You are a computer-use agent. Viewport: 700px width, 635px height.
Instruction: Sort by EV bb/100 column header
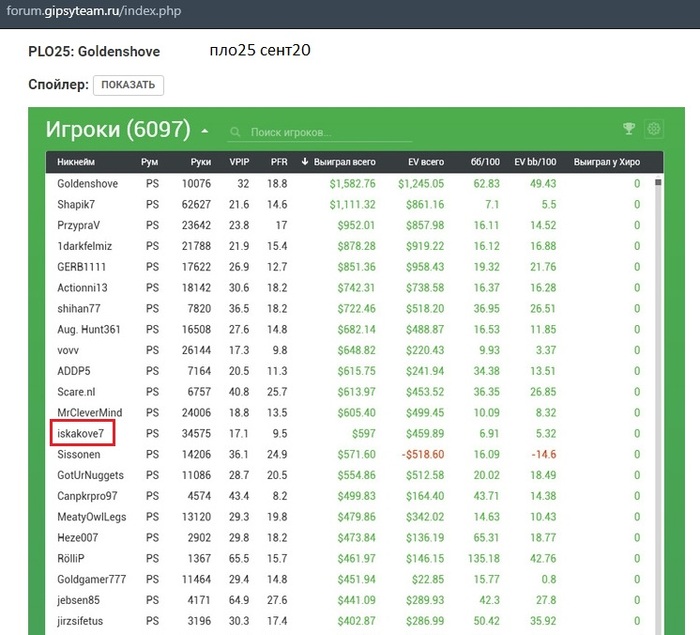[x=535, y=162]
